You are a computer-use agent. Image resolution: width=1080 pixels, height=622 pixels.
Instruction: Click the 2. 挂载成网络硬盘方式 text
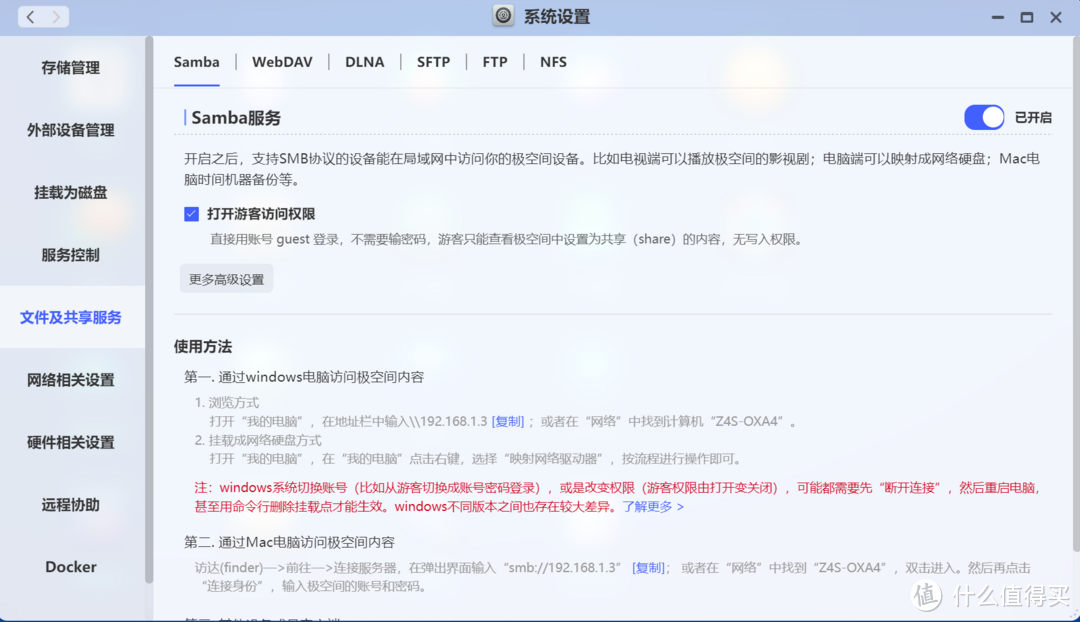[258, 440]
